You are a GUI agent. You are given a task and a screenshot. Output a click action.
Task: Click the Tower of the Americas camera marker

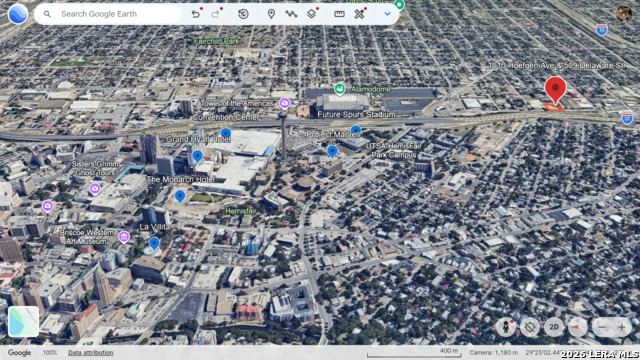[x=284, y=103]
